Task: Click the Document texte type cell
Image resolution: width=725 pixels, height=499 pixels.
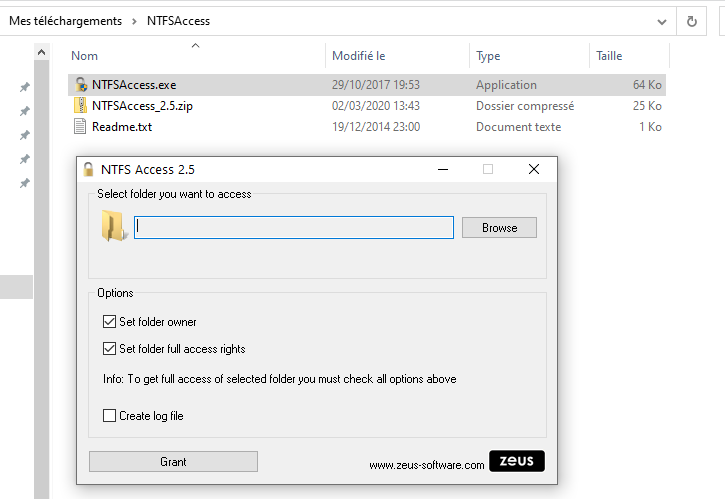Action: (518, 127)
